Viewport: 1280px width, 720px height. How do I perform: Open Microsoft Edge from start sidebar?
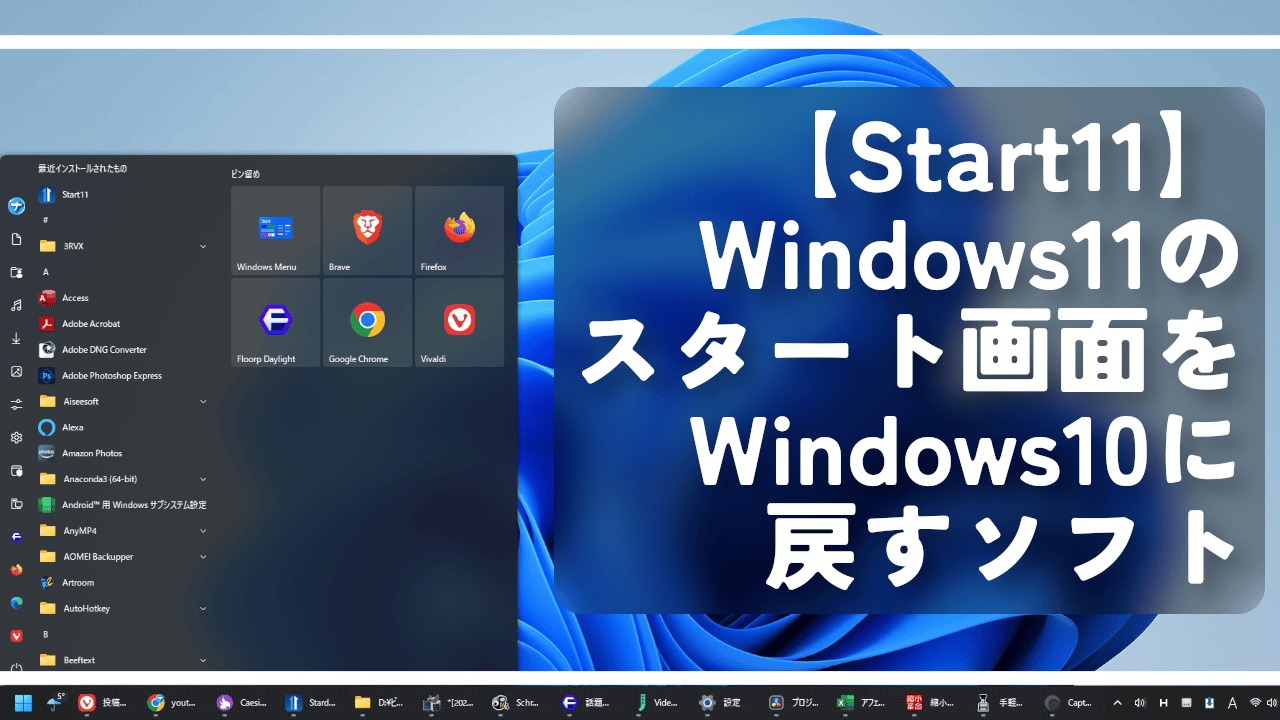16,602
